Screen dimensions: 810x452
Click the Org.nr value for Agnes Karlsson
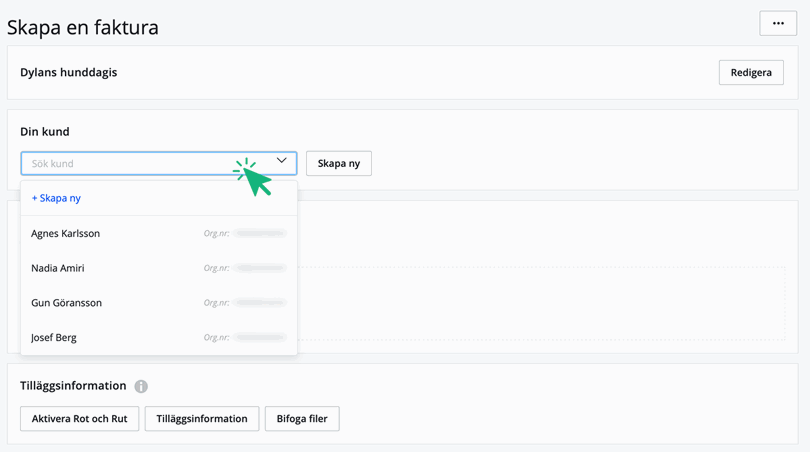tap(260, 233)
